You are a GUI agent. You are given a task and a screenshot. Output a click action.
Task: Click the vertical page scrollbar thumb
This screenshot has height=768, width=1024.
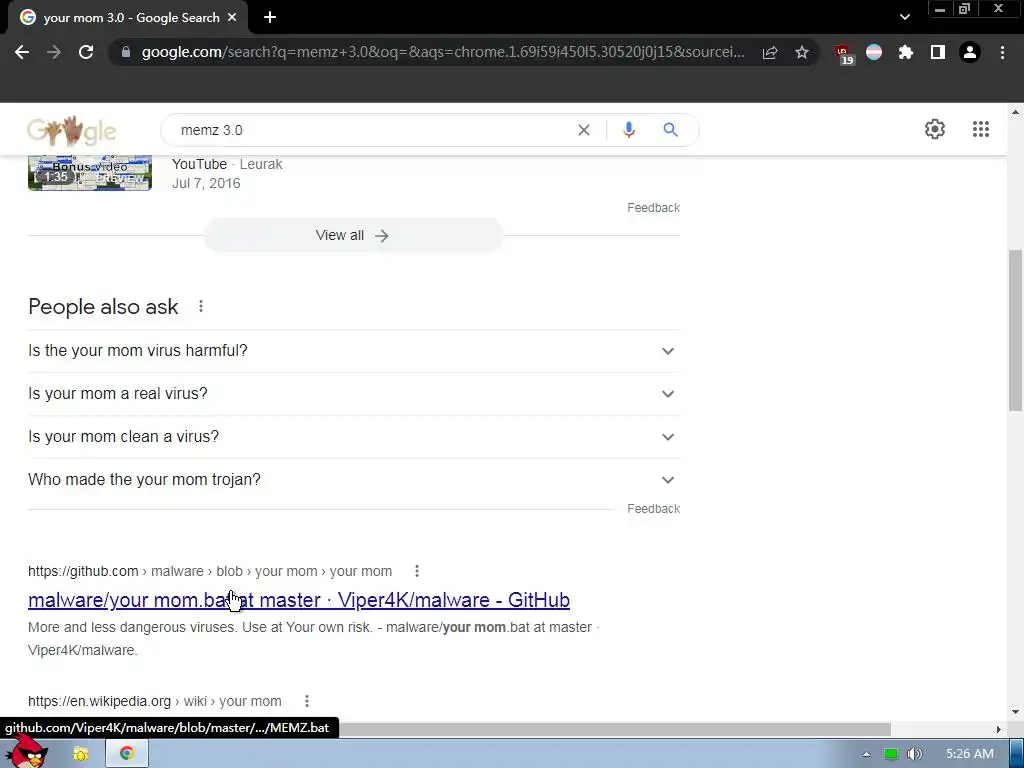pos(1014,330)
